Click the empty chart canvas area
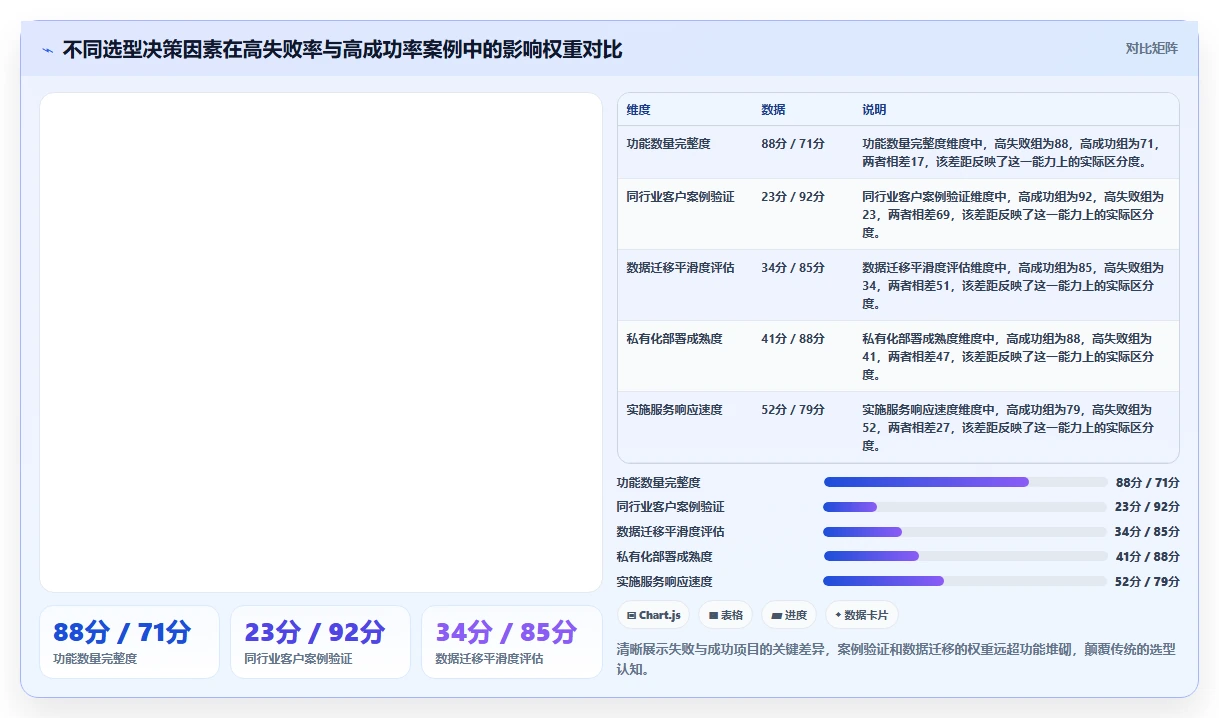The width and height of the screenshot is (1219, 718). pos(320,342)
